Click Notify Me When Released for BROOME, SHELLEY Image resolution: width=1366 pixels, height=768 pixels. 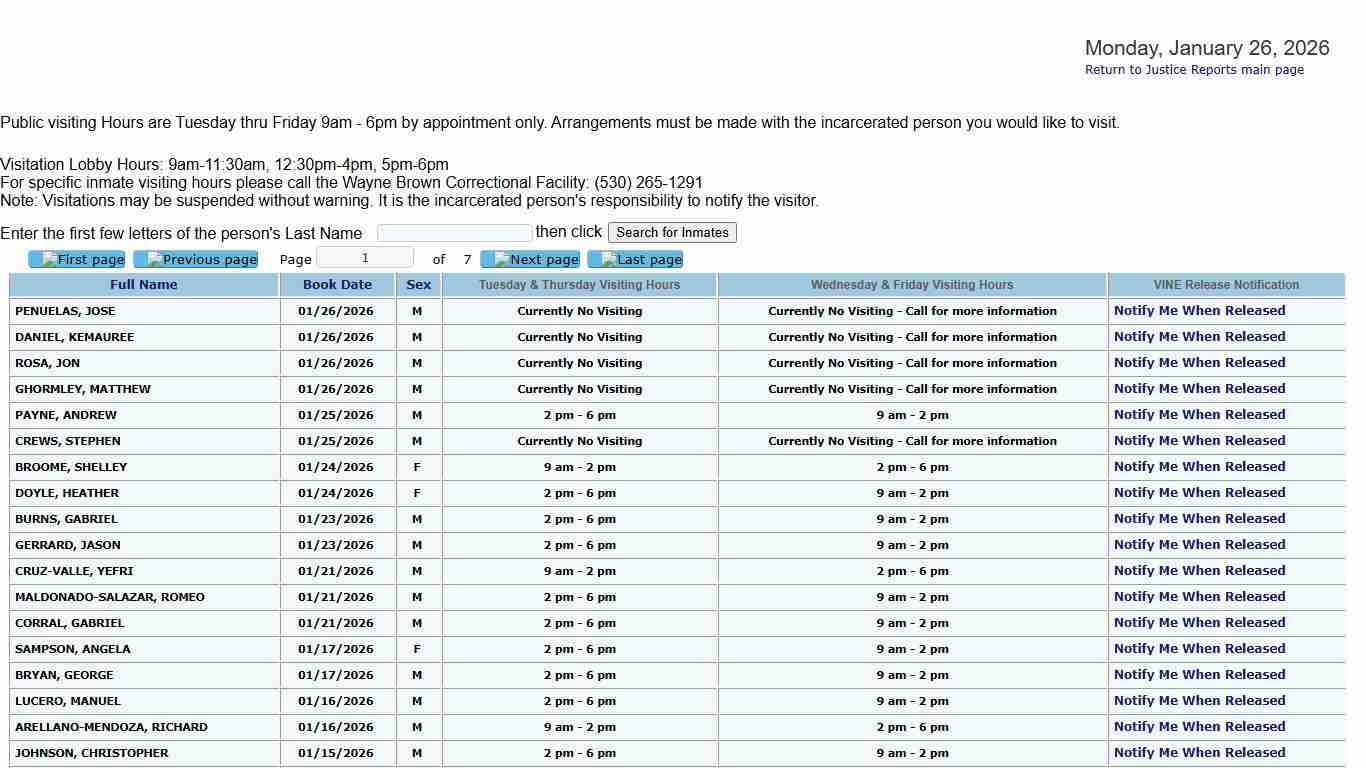[x=1199, y=467]
